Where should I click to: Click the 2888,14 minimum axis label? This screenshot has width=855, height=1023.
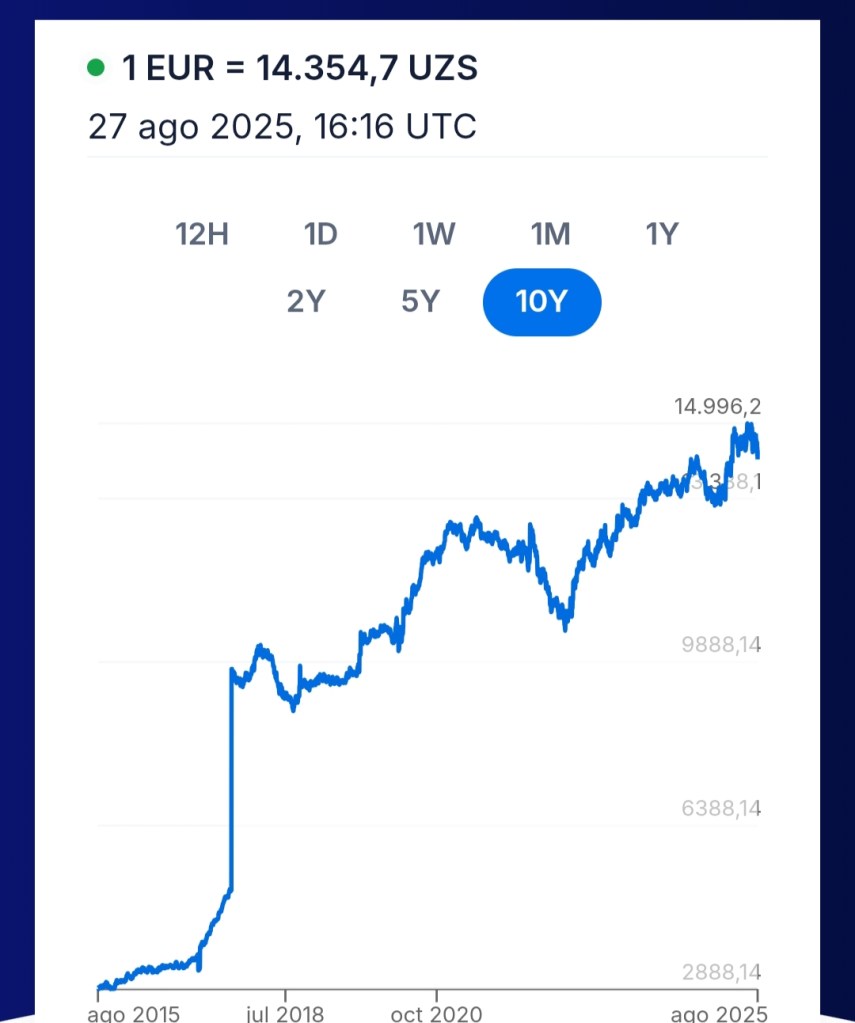721,971
